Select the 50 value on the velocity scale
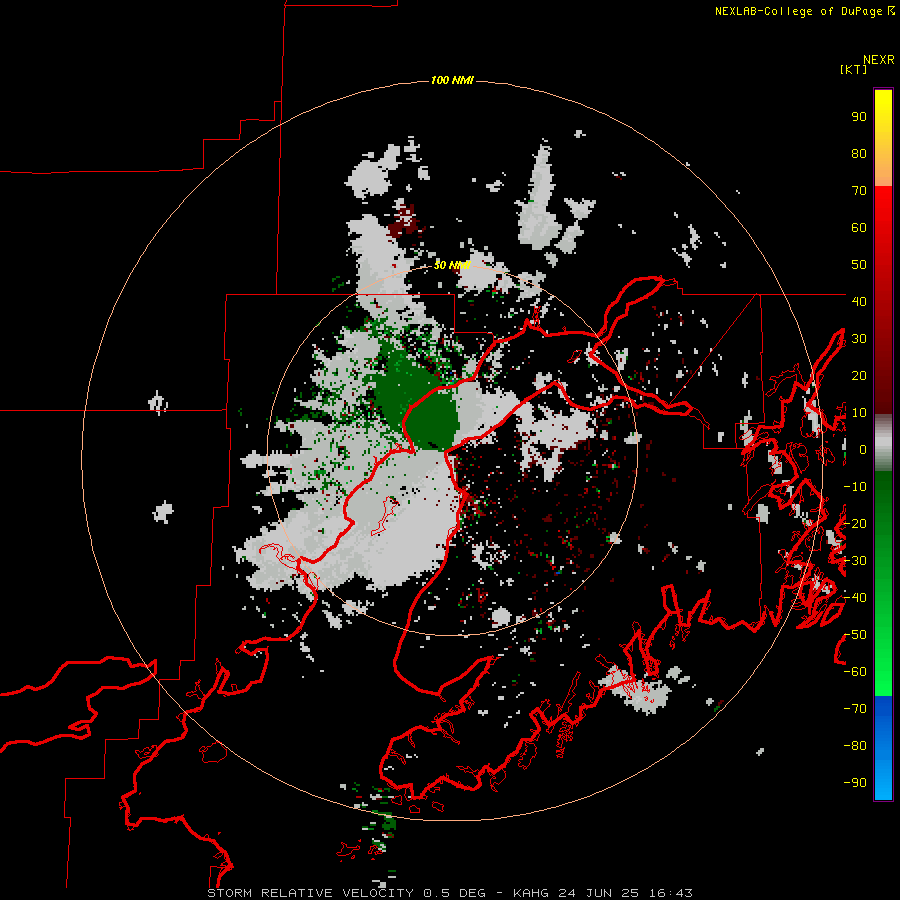Viewport: 900px width, 900px height. (x=859, y=265)
